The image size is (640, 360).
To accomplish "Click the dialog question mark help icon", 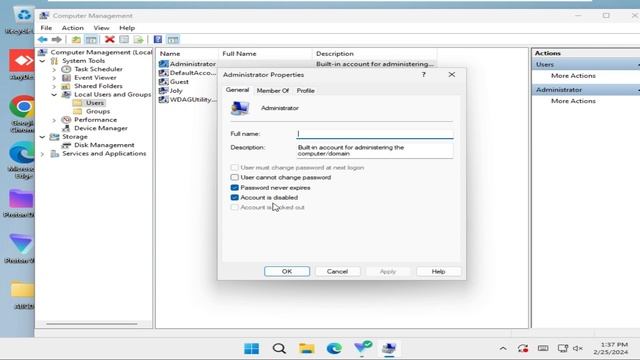I will 424,75.
